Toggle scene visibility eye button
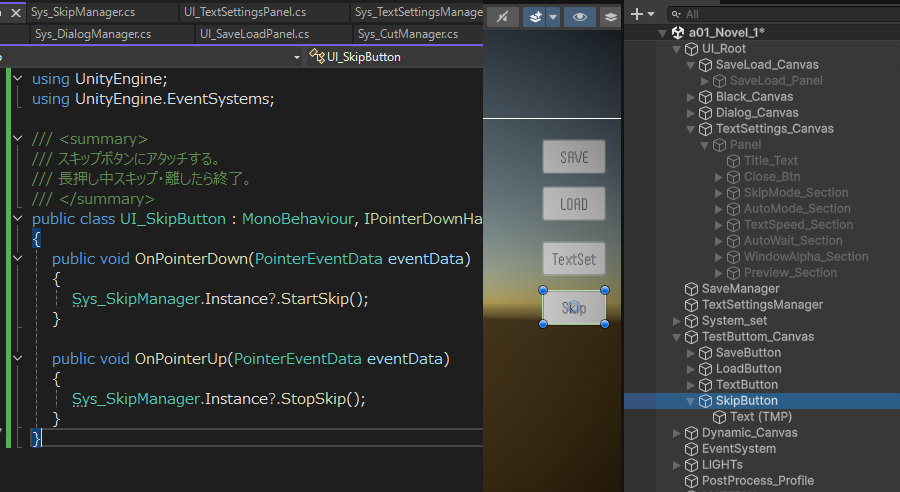Viewport: 900px width, 492px height. click(x=578, y=16)
